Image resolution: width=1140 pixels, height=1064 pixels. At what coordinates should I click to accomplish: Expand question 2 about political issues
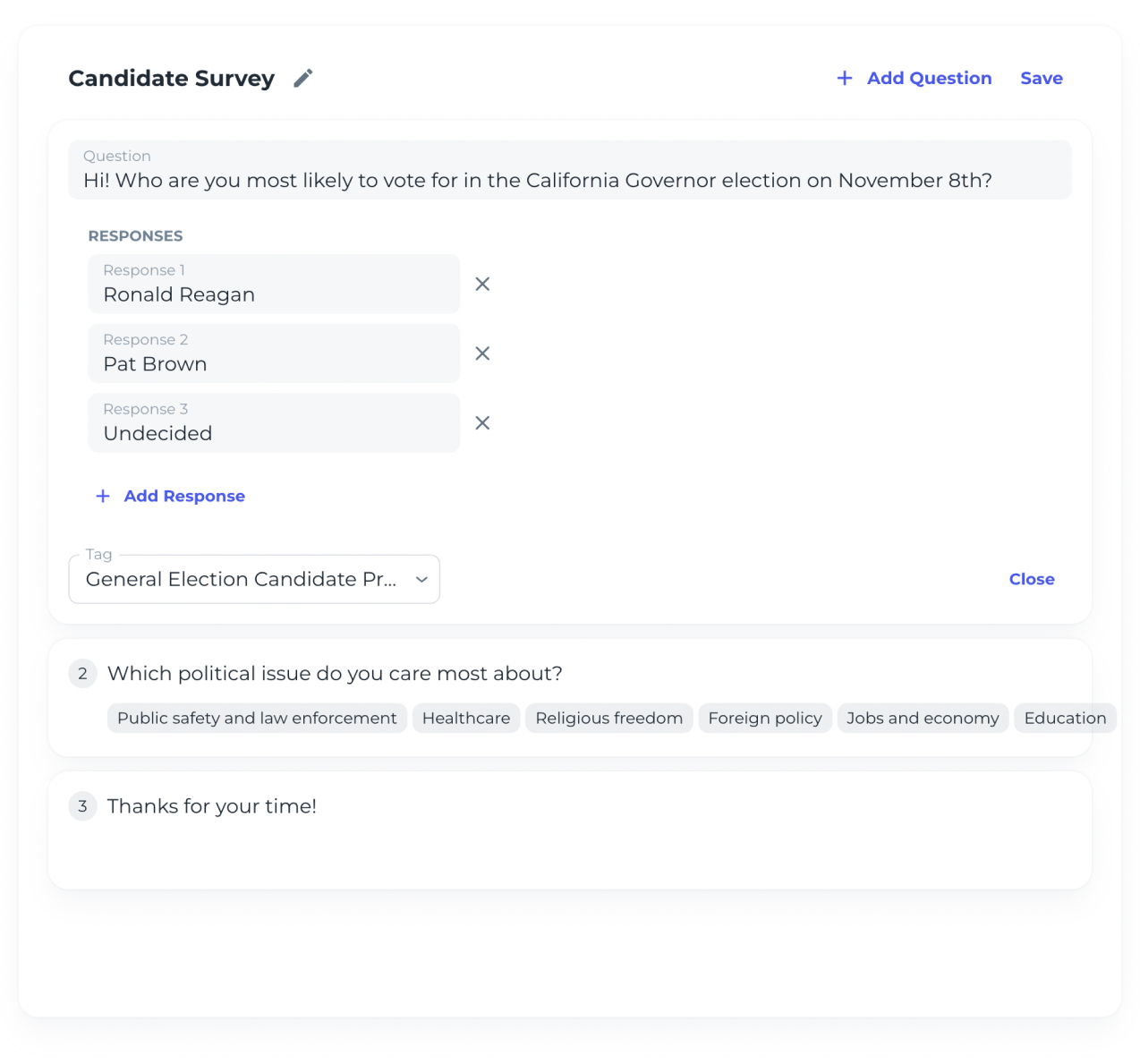[x=335, y=674]
